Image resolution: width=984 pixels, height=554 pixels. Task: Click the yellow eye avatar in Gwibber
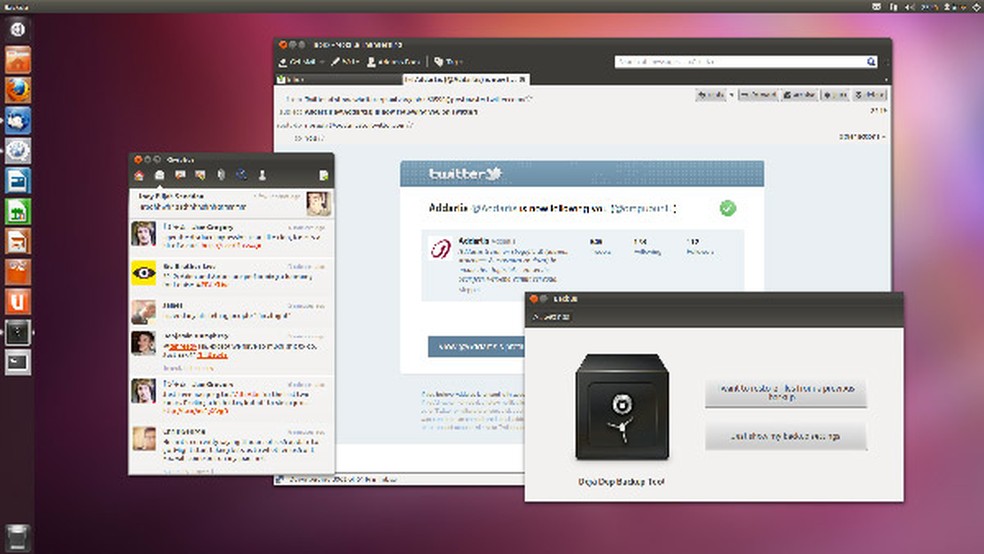(144, 273)
